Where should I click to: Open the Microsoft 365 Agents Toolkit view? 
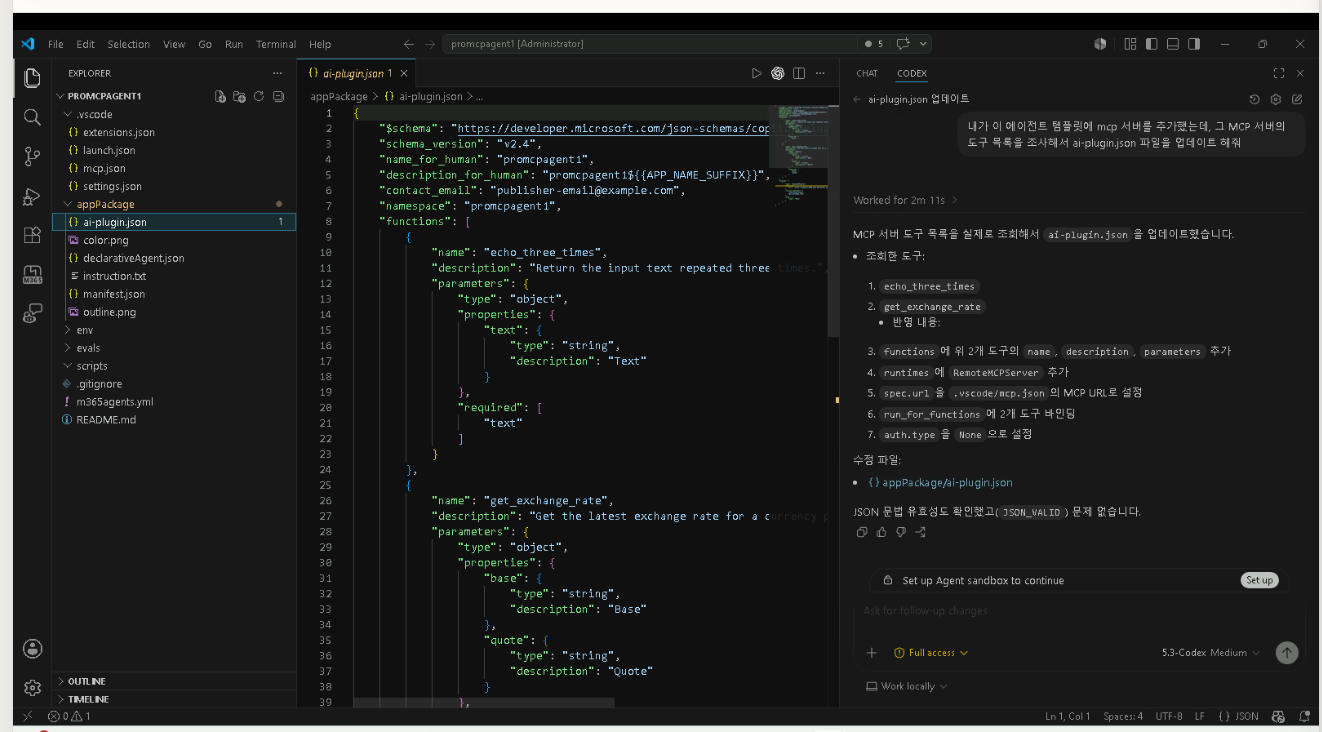coord(32,275)
